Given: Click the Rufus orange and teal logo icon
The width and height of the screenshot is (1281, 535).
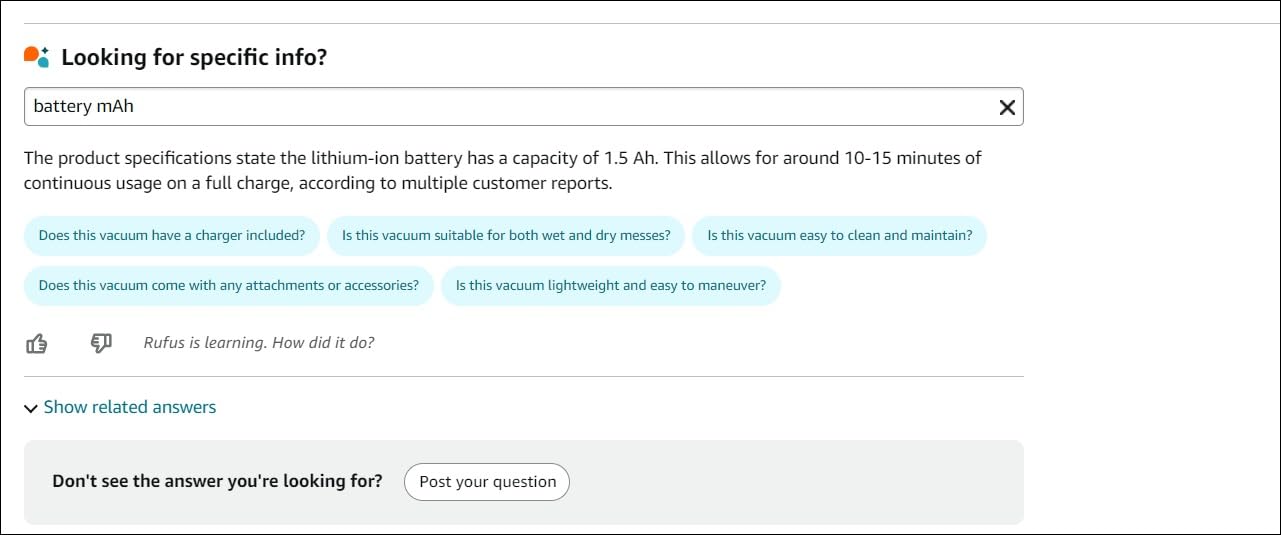Looking at the screenshot, I should click(x=37, y=57).
